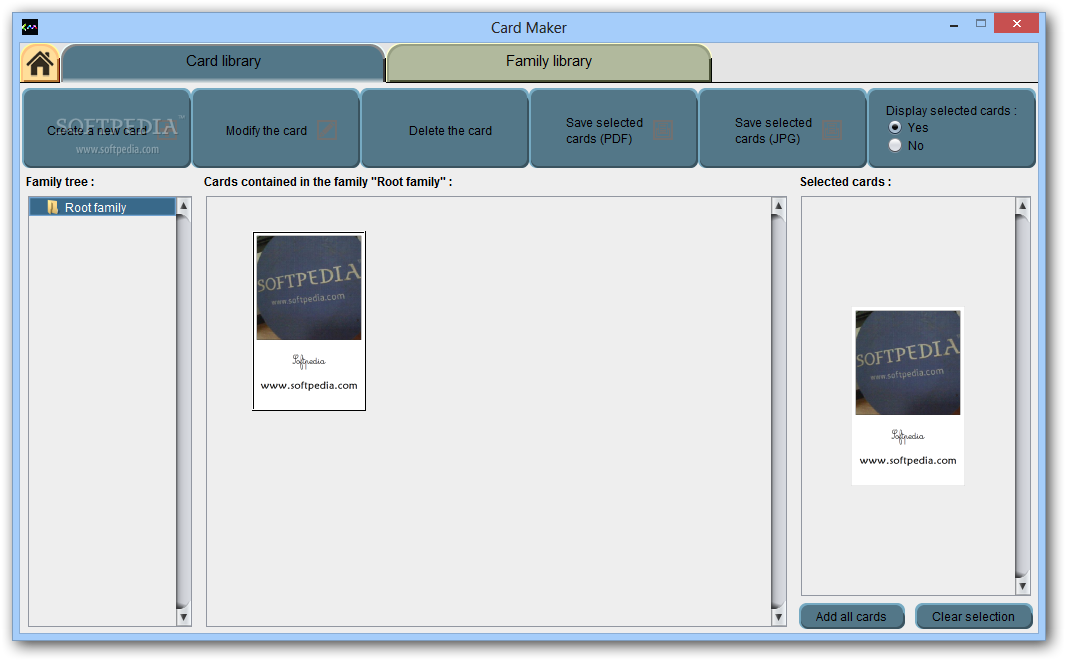1066x661 pixels.
Task: Click the cards panel vertical scrollbar track
Action: (x=778, y=411)
